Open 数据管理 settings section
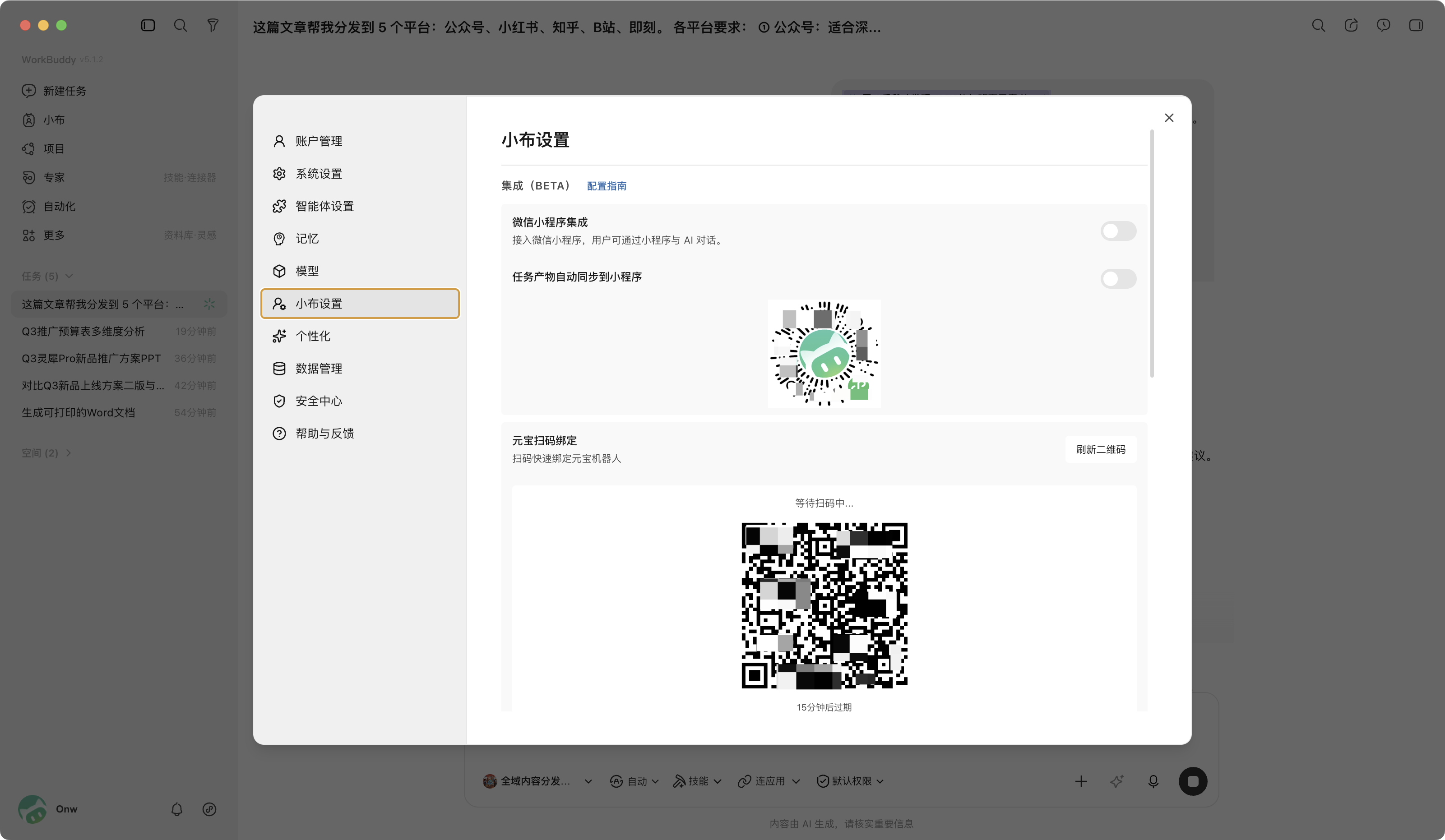This screenshot has width=1445, height=840. (x=360, y=369)
